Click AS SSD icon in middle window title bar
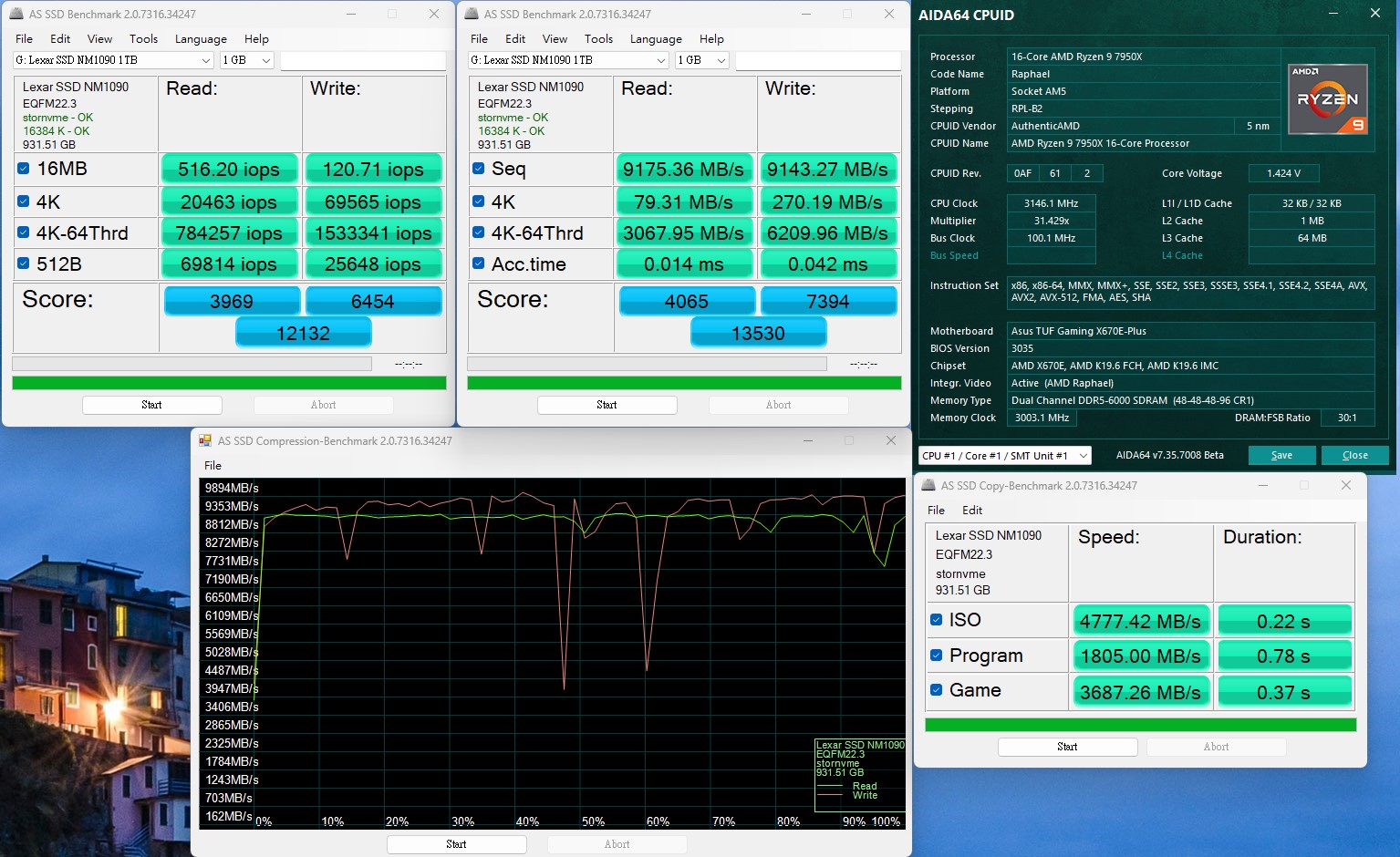Viewport: 1400px width, 857px height. [472, 14]
